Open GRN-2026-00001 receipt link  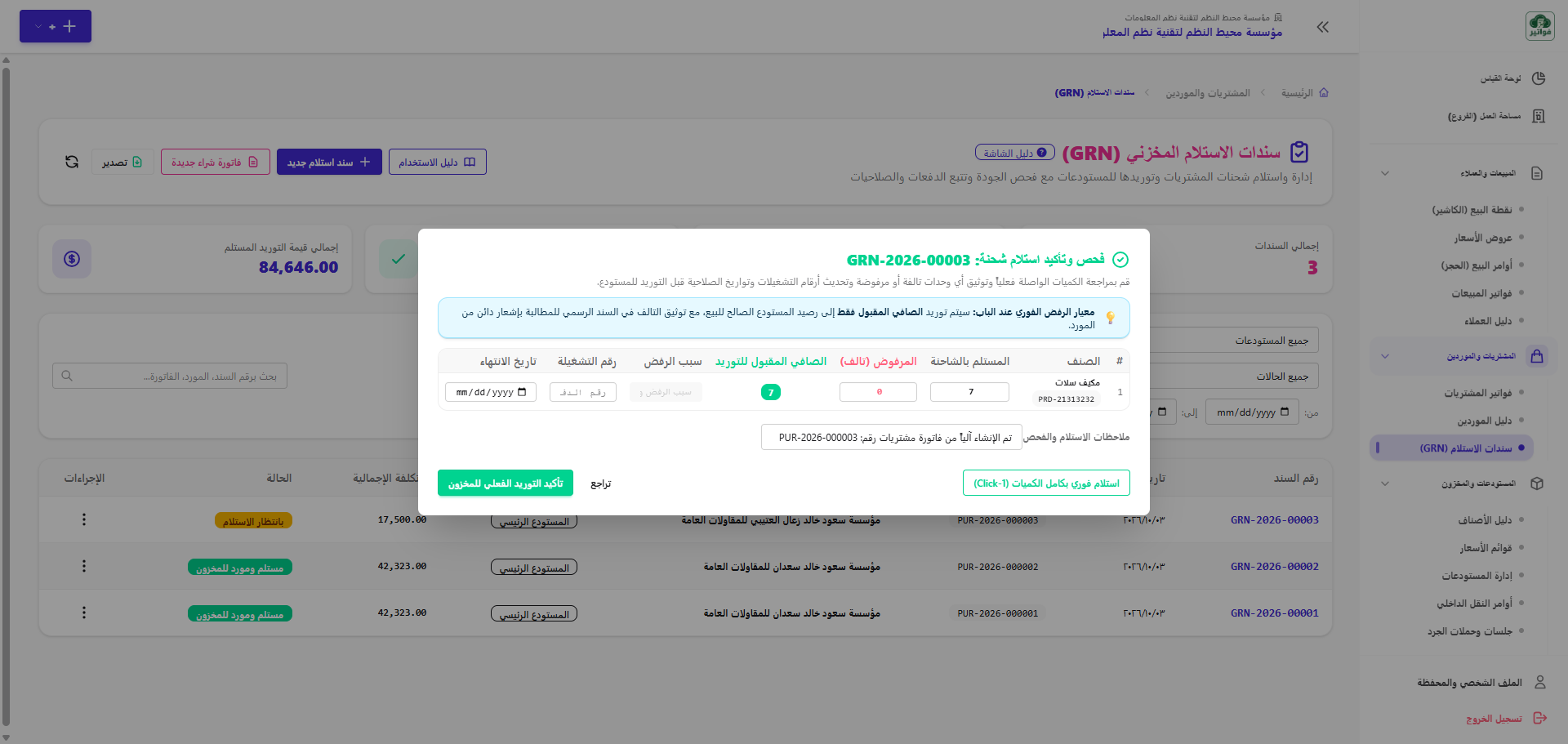click(x=1275, y=613)
